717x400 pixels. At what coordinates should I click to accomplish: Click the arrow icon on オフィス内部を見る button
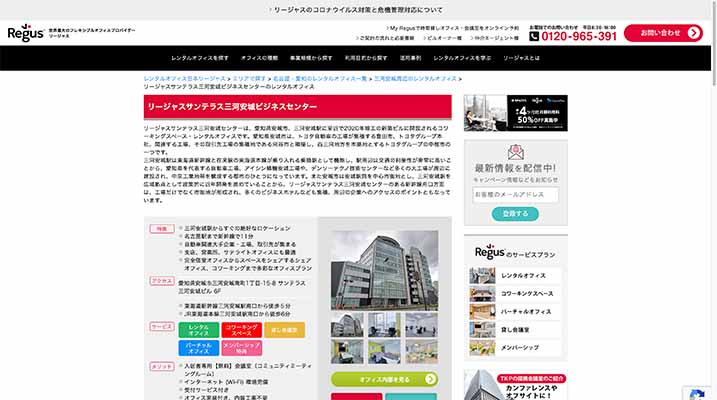pos(430,379)
